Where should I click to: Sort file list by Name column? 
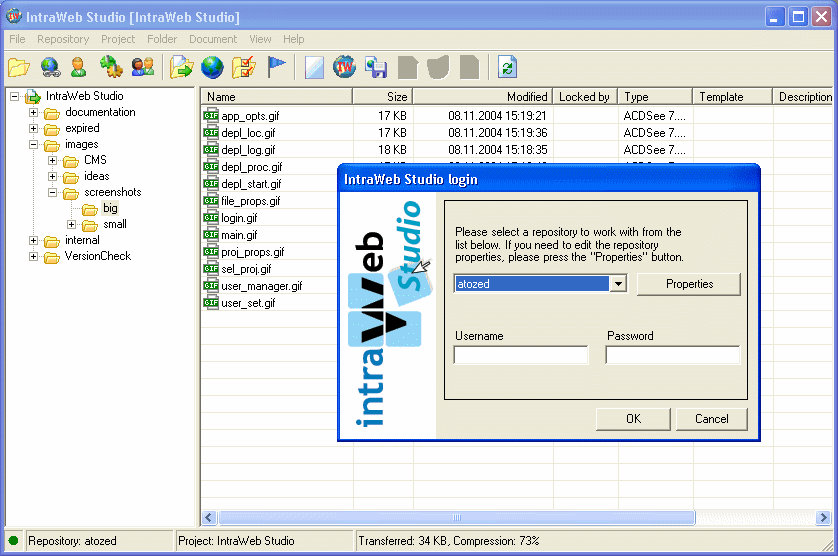277,97
